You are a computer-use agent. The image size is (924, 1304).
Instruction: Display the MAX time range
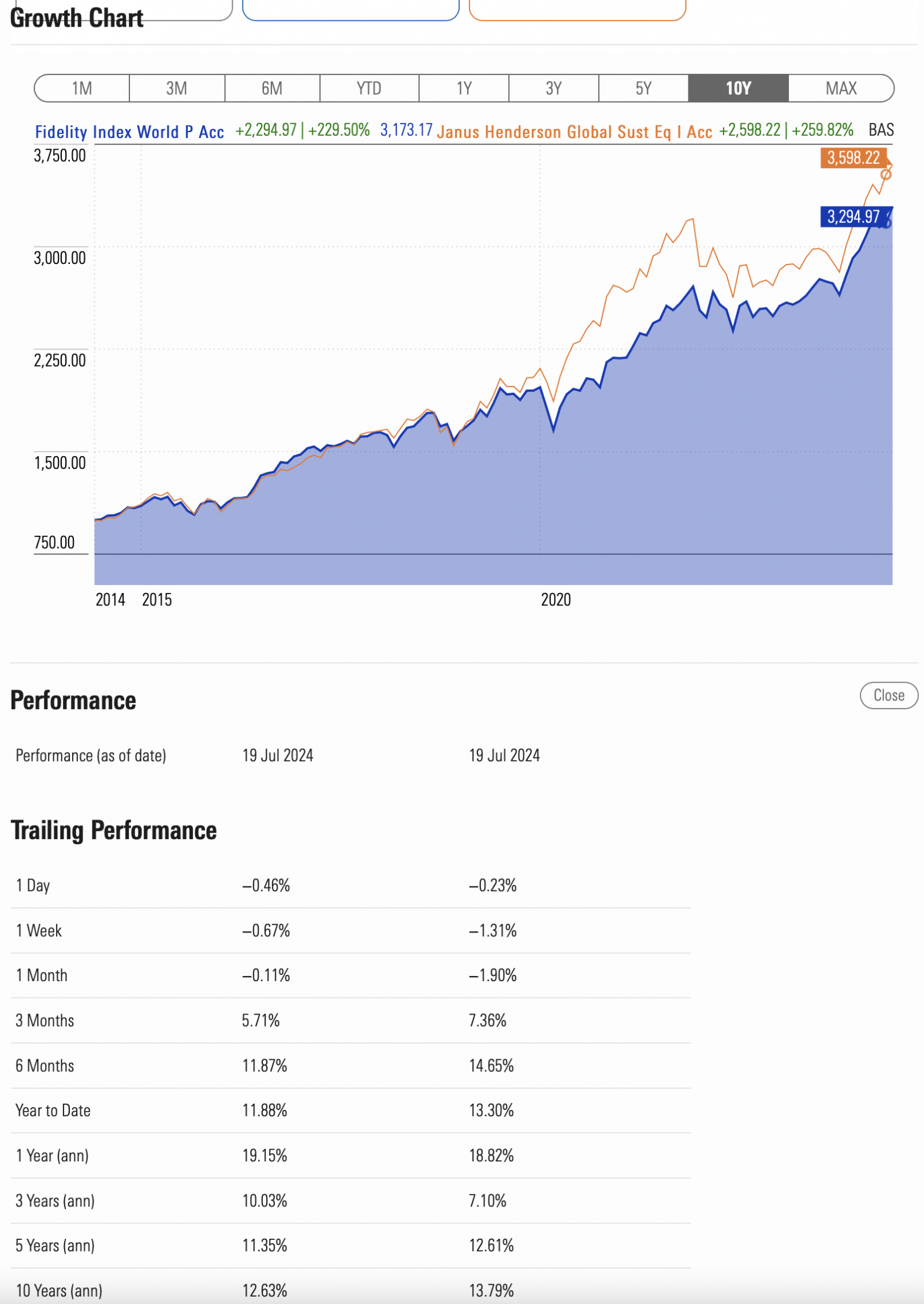[841, 88]
